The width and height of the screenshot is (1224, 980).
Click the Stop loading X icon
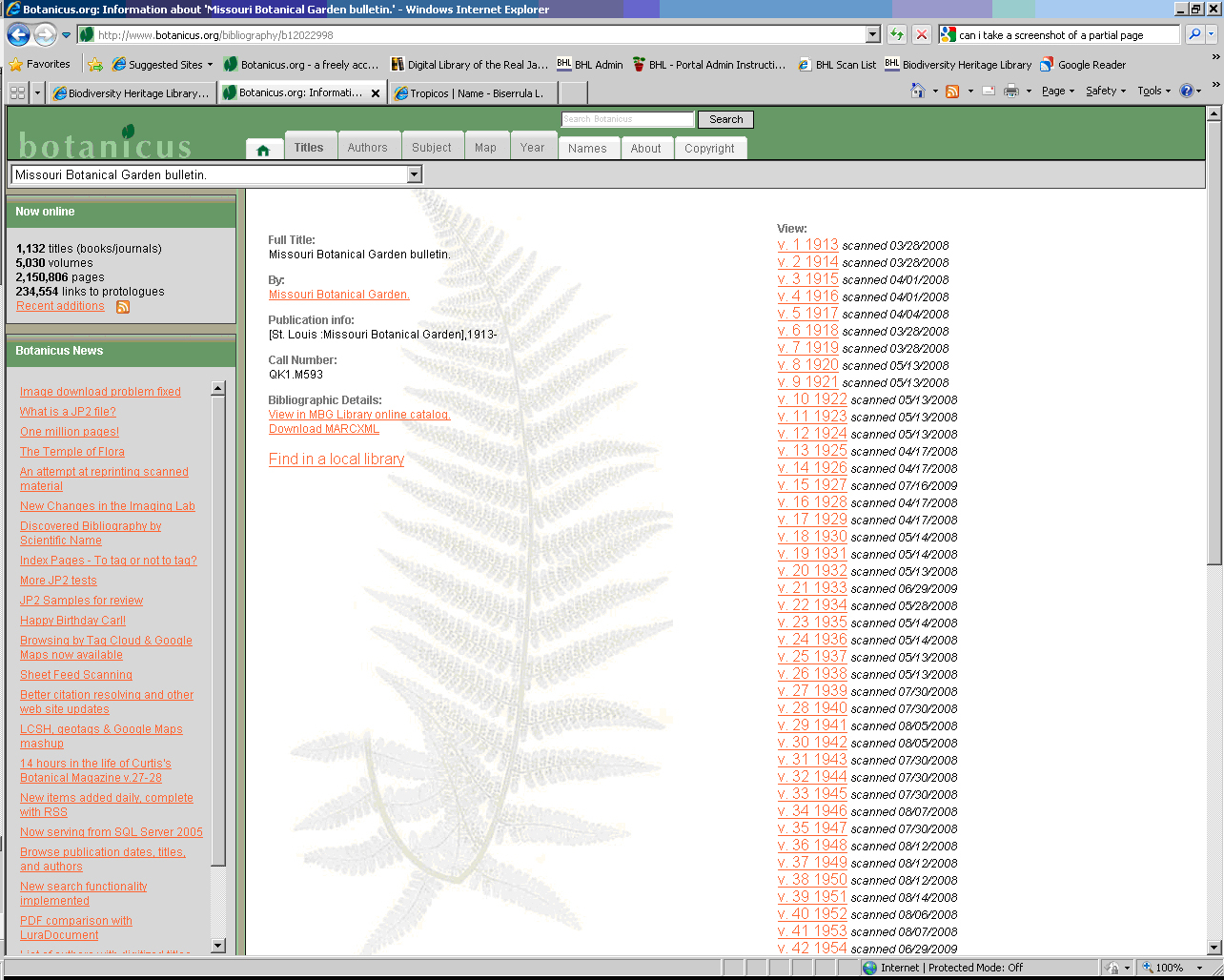click(921, 35)
